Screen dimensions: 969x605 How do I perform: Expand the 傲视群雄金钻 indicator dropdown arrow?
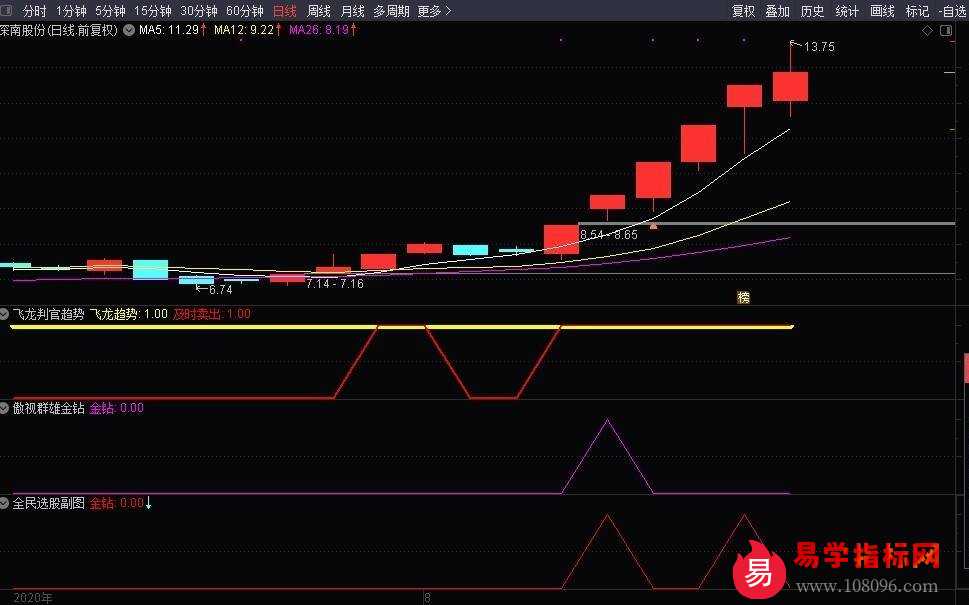coord(6,408)
